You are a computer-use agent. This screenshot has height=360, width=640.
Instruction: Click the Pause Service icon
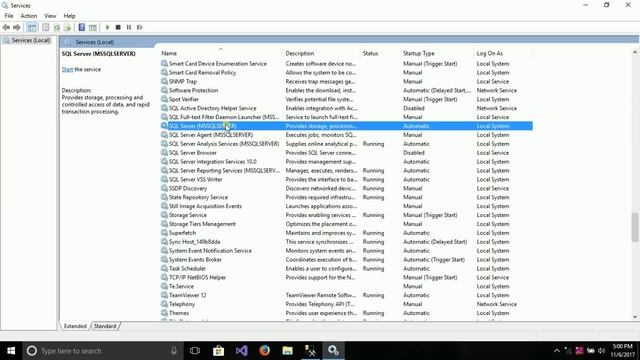(x=129, y=27)
